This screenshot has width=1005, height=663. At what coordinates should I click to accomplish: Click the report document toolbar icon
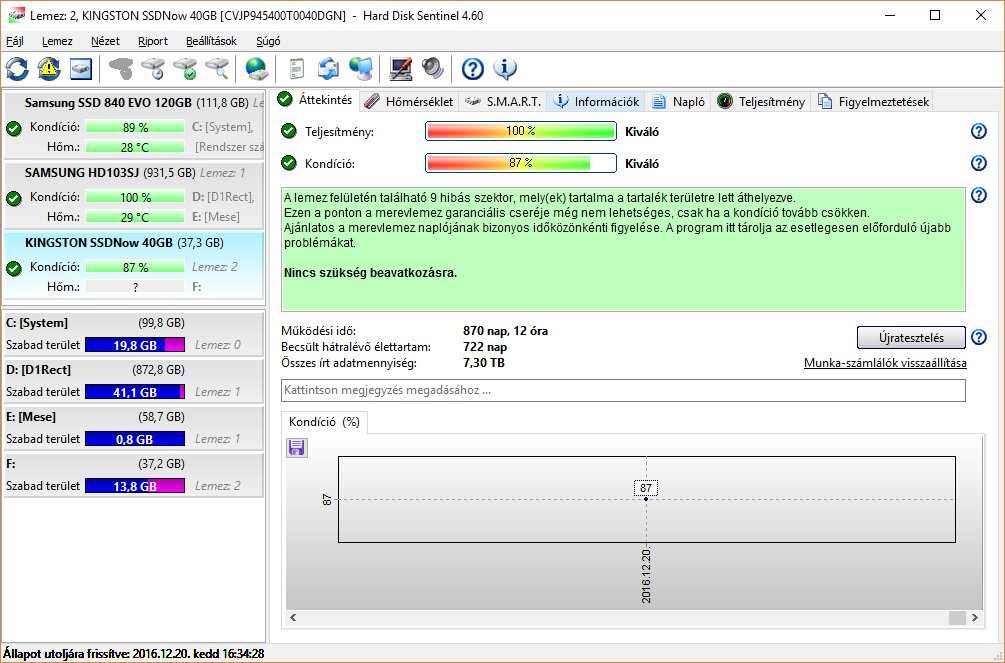[296, 69]
